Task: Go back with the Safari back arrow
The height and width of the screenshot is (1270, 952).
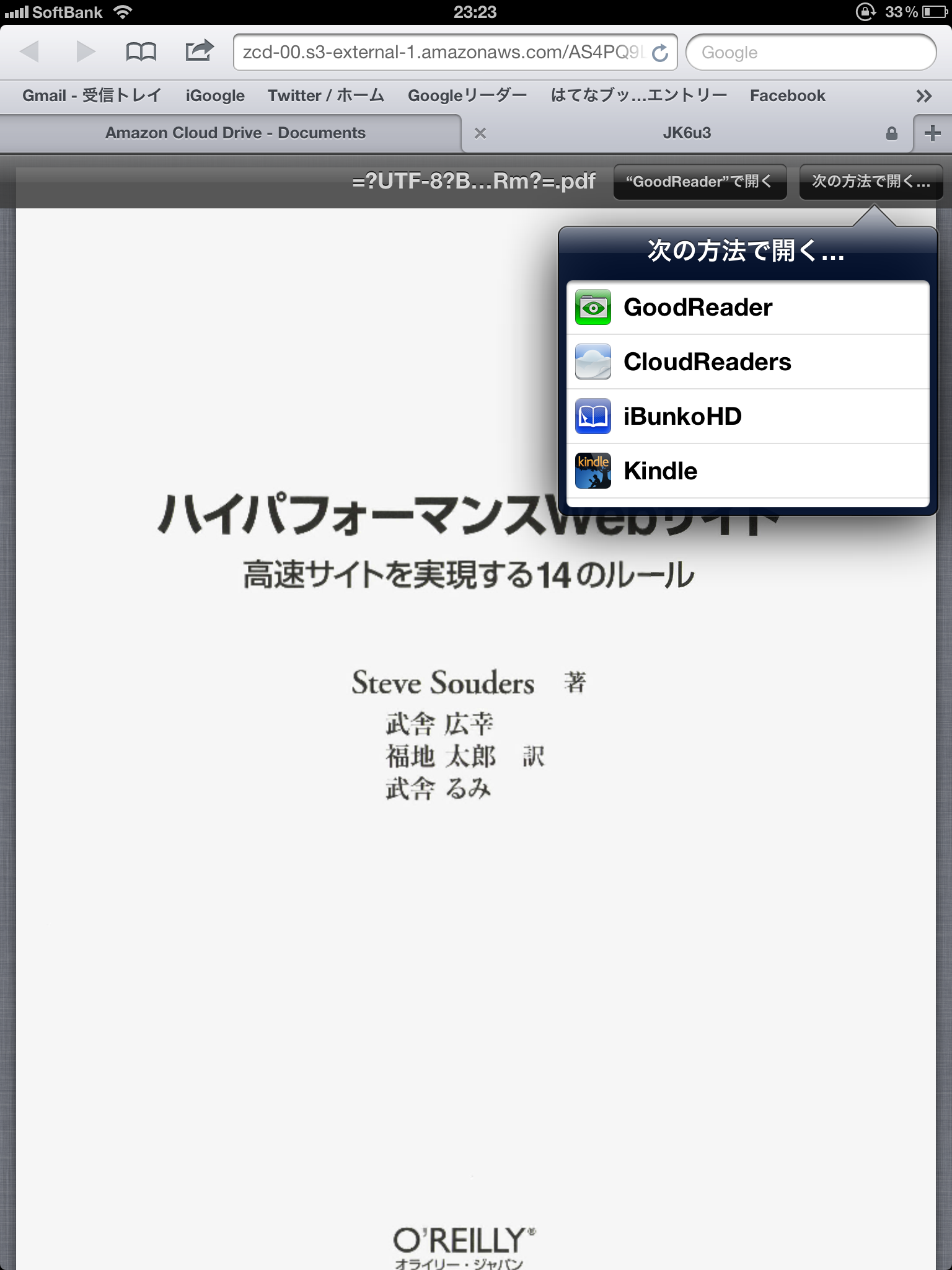Action: pos(29,51)
